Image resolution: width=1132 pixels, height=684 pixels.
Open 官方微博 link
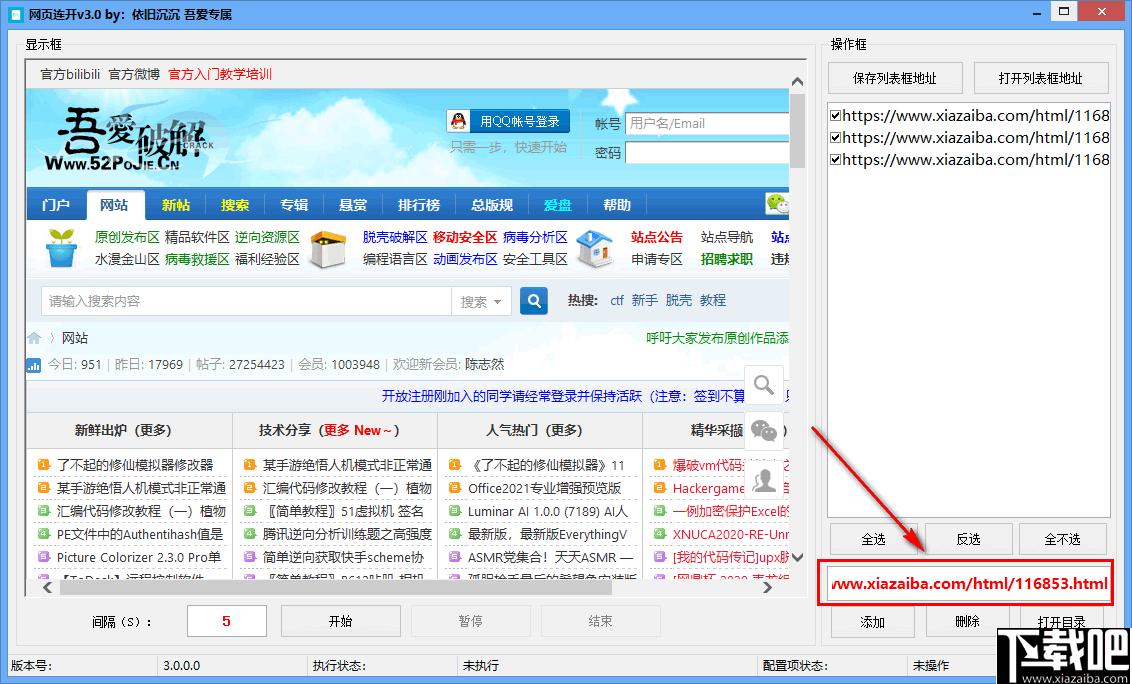134,74
